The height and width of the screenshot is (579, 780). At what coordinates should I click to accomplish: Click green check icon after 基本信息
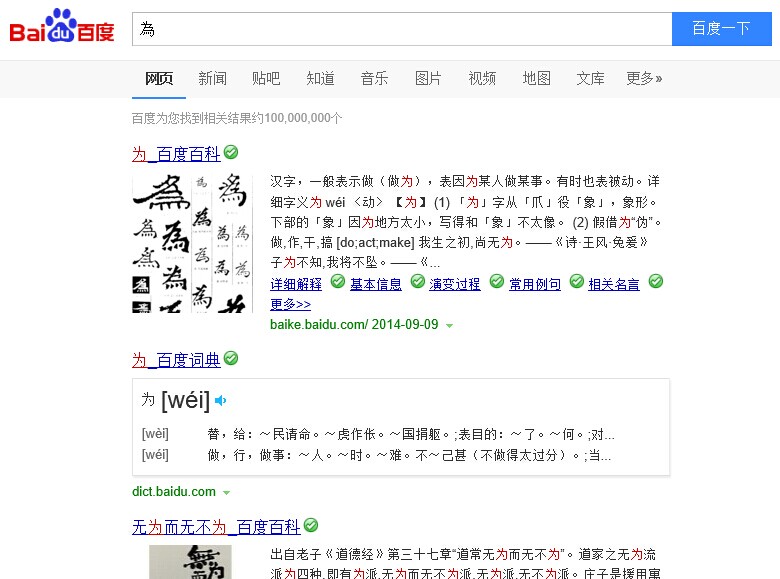(418, 282)
